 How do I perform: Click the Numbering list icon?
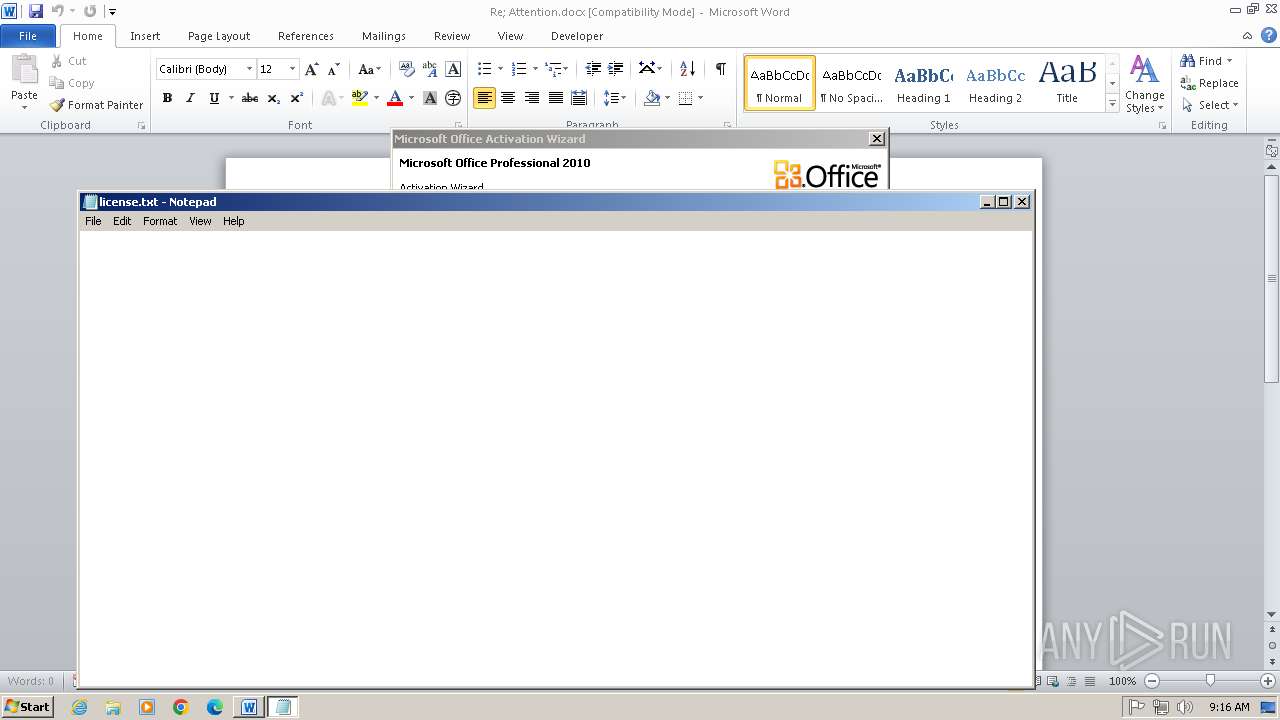pos(518,69)
